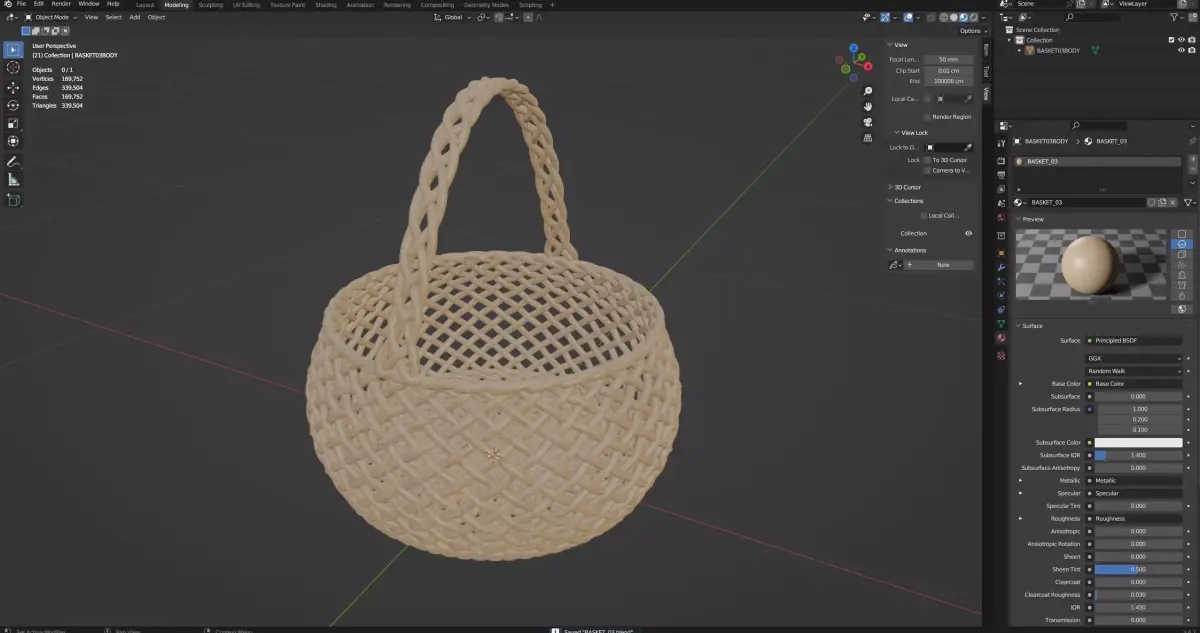The width and height of the screenshot is (1200, 633).
Task: Open the Render menu
Action: 61,4
